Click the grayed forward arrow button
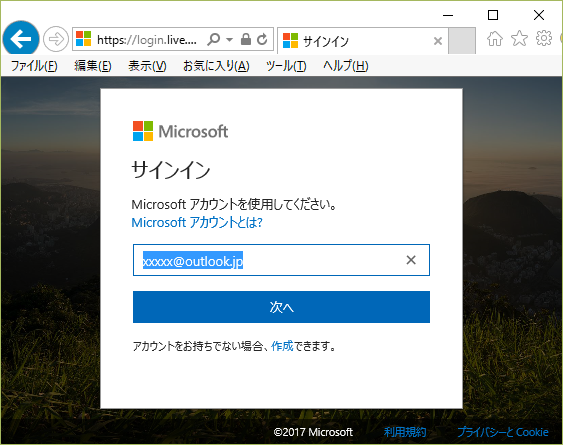 click(56, 39)
